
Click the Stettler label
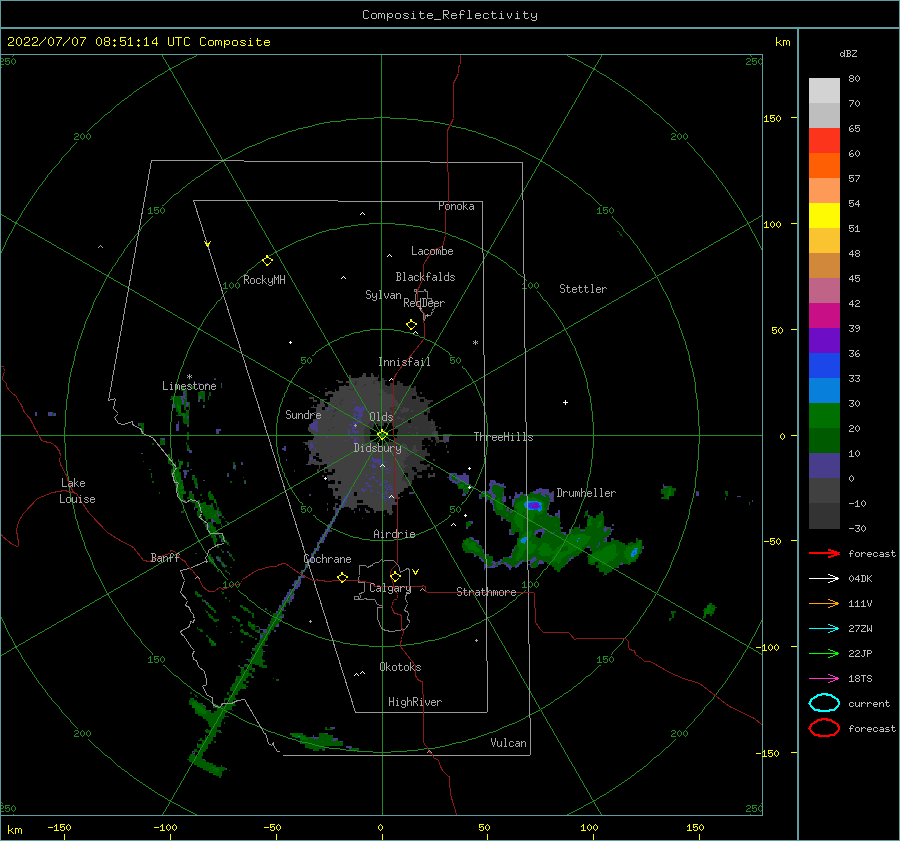pos(583,289)
